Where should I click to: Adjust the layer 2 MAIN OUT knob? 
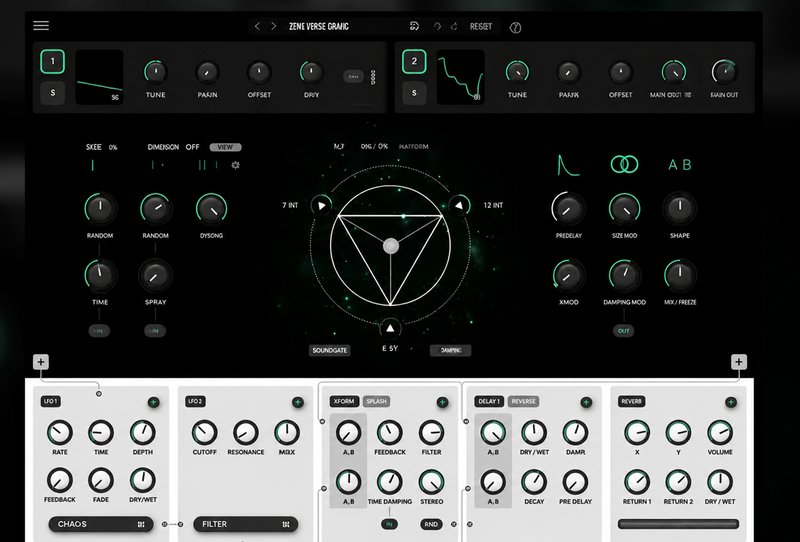tap(724, 72)
